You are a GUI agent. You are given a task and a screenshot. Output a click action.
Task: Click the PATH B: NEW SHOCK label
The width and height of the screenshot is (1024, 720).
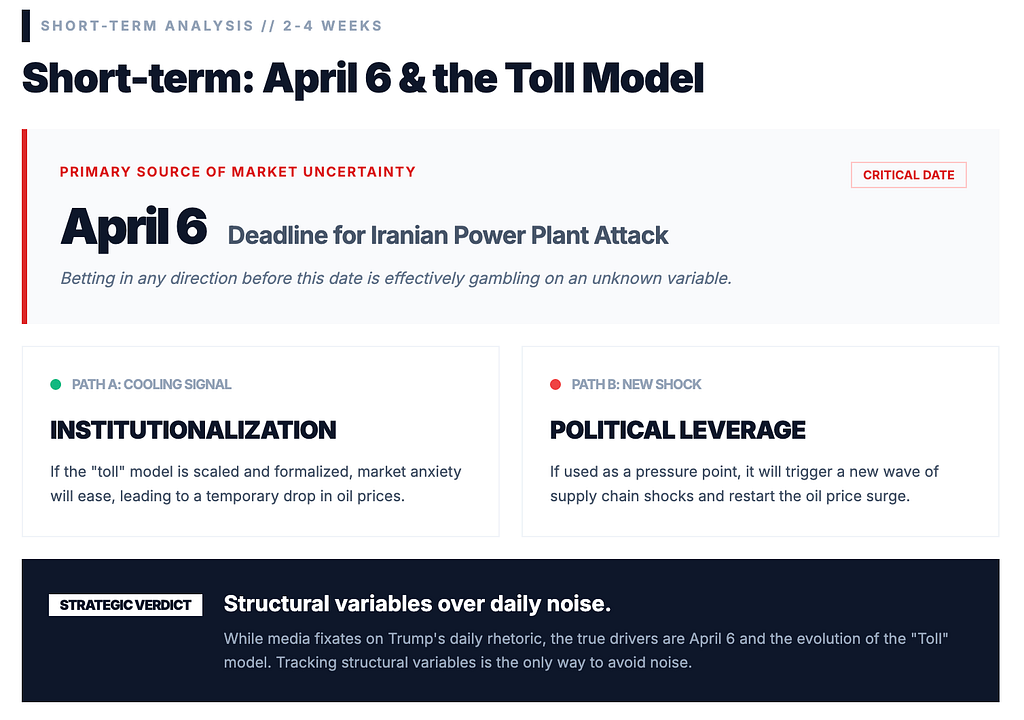636,384
